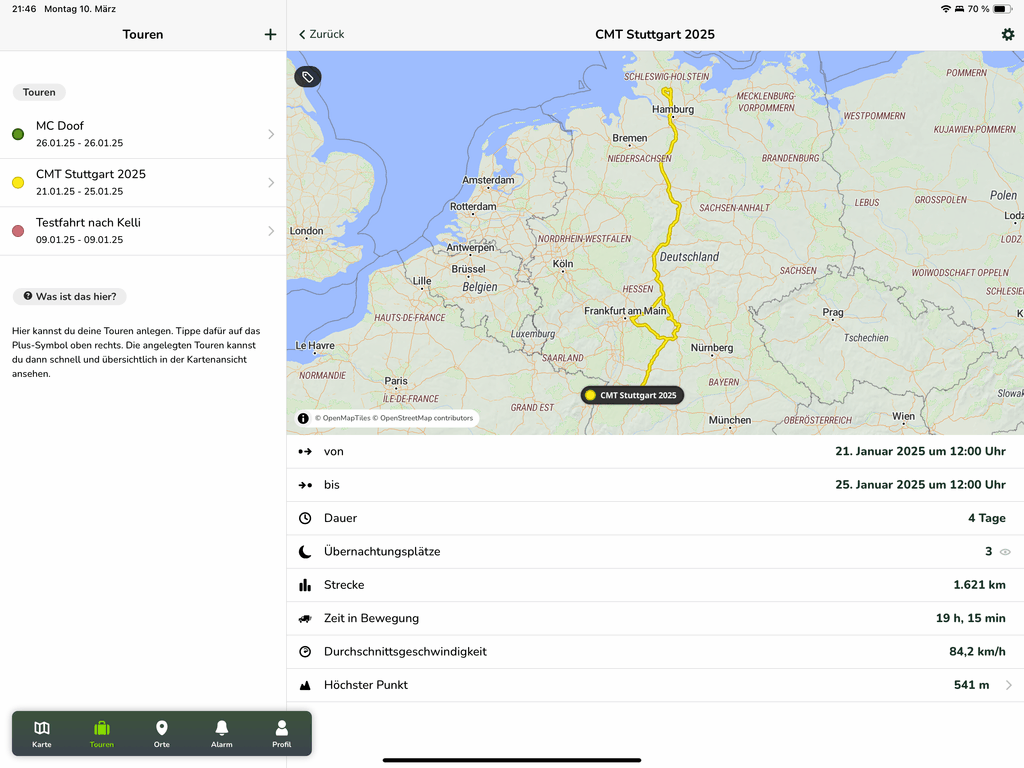Tap the start arrow icon beside von
This screenshot has width=1024, height=768.
(x=305, y=451)
